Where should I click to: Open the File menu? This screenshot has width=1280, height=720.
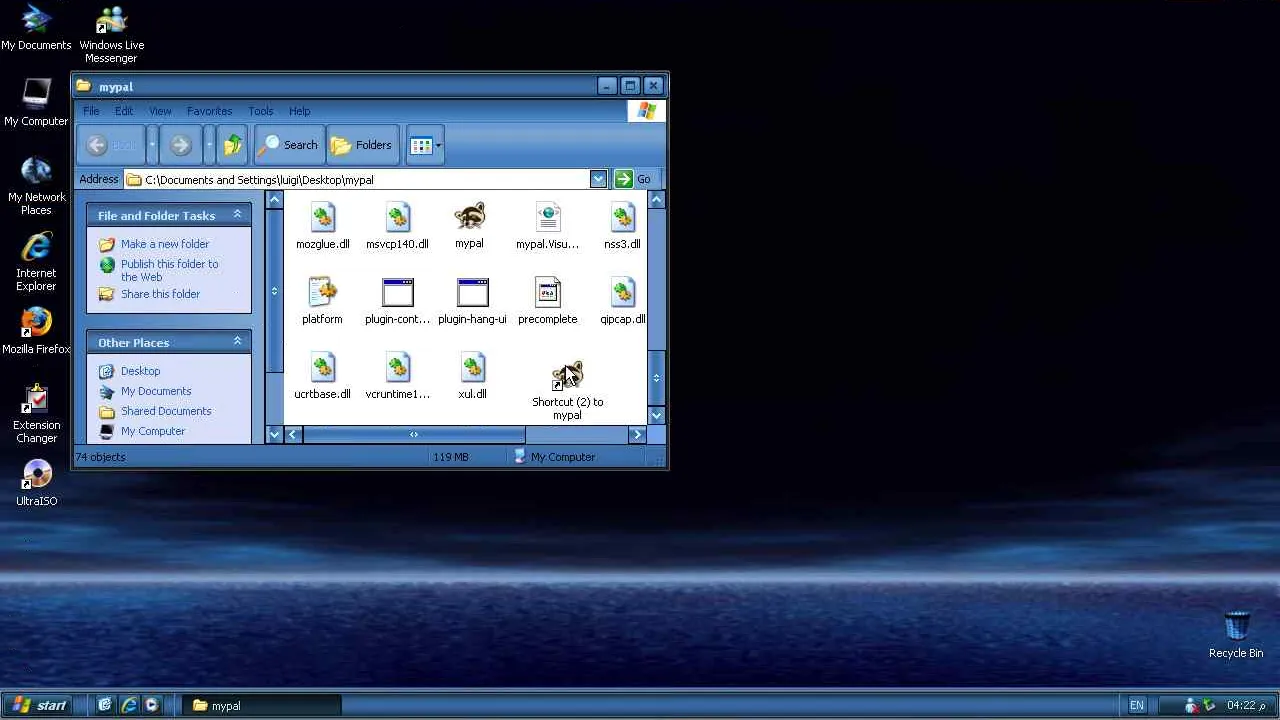point(91,111)
